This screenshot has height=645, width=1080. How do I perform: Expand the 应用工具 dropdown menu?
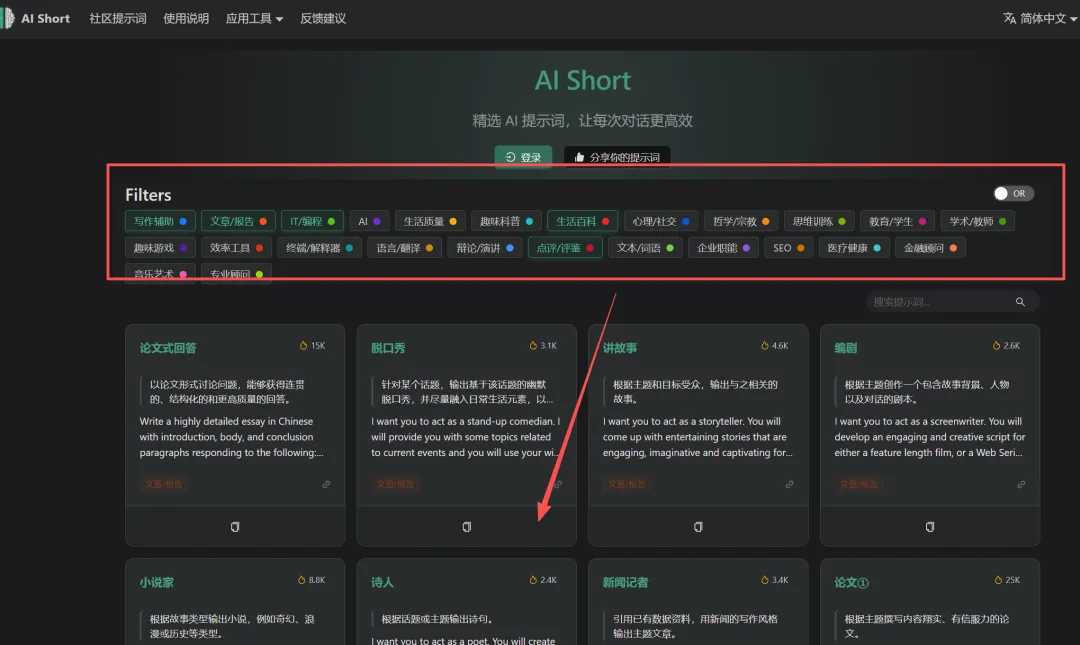click(254, 19)
